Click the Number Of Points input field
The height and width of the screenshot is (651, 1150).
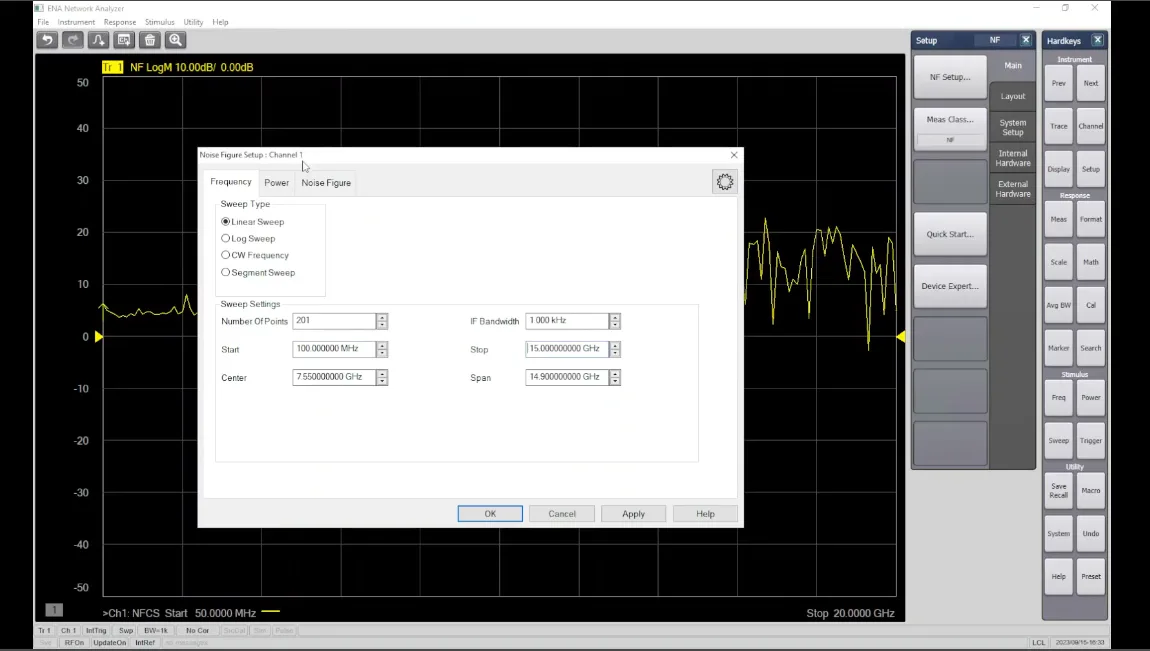(x=334, y=321)
